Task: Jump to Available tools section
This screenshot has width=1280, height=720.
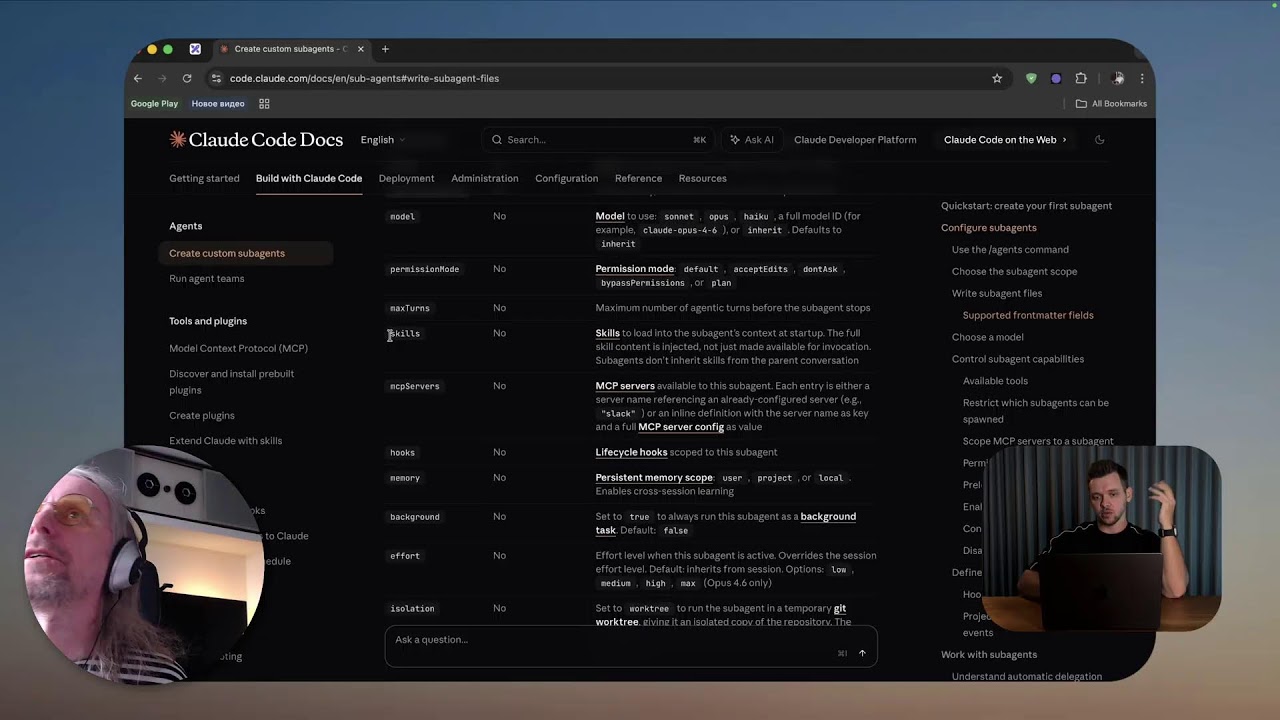Action: [995, 382]
